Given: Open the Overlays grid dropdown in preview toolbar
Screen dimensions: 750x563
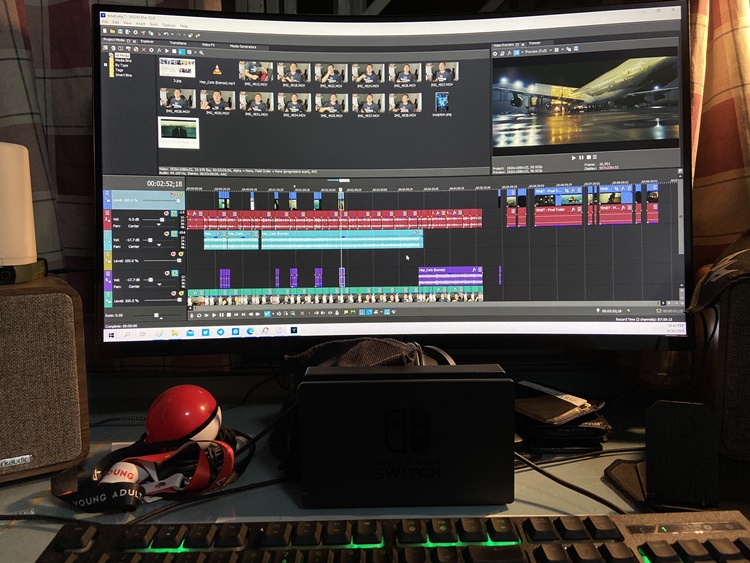Looking at the screenshot, I should (x=562, y=49).
